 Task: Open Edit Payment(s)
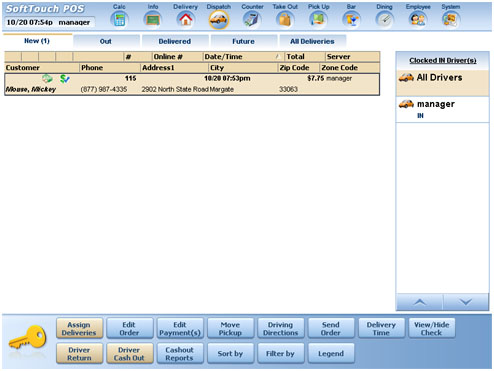pos(180,328)
